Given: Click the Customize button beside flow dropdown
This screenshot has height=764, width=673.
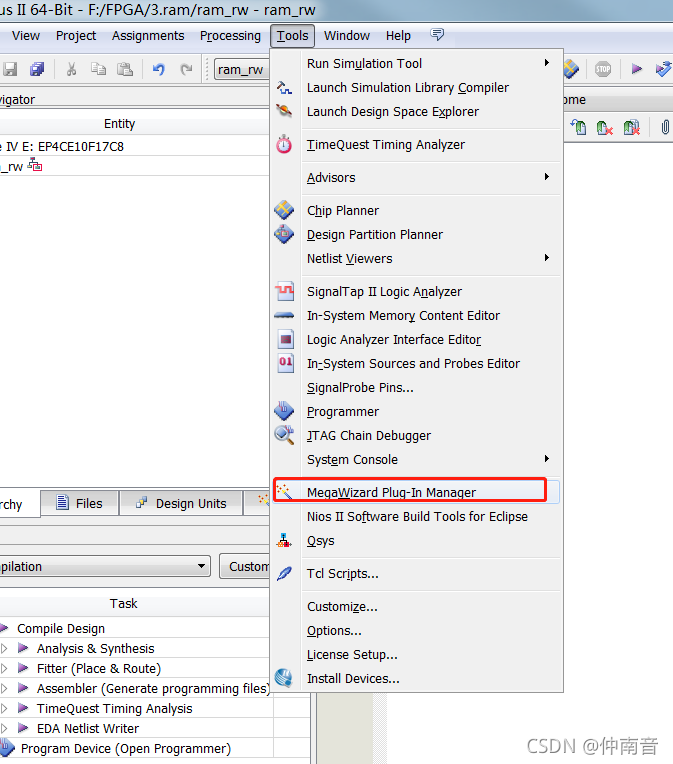Looking at the screenshot, I should [x=245, y=566].
